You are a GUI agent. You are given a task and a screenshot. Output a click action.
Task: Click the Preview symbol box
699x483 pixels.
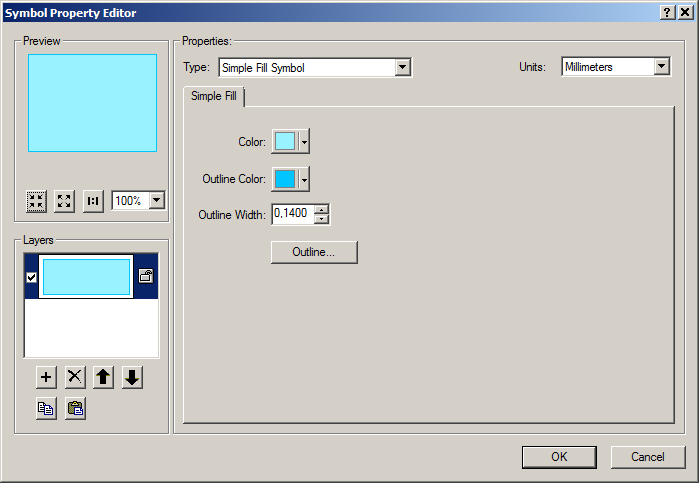click(92, 103)
